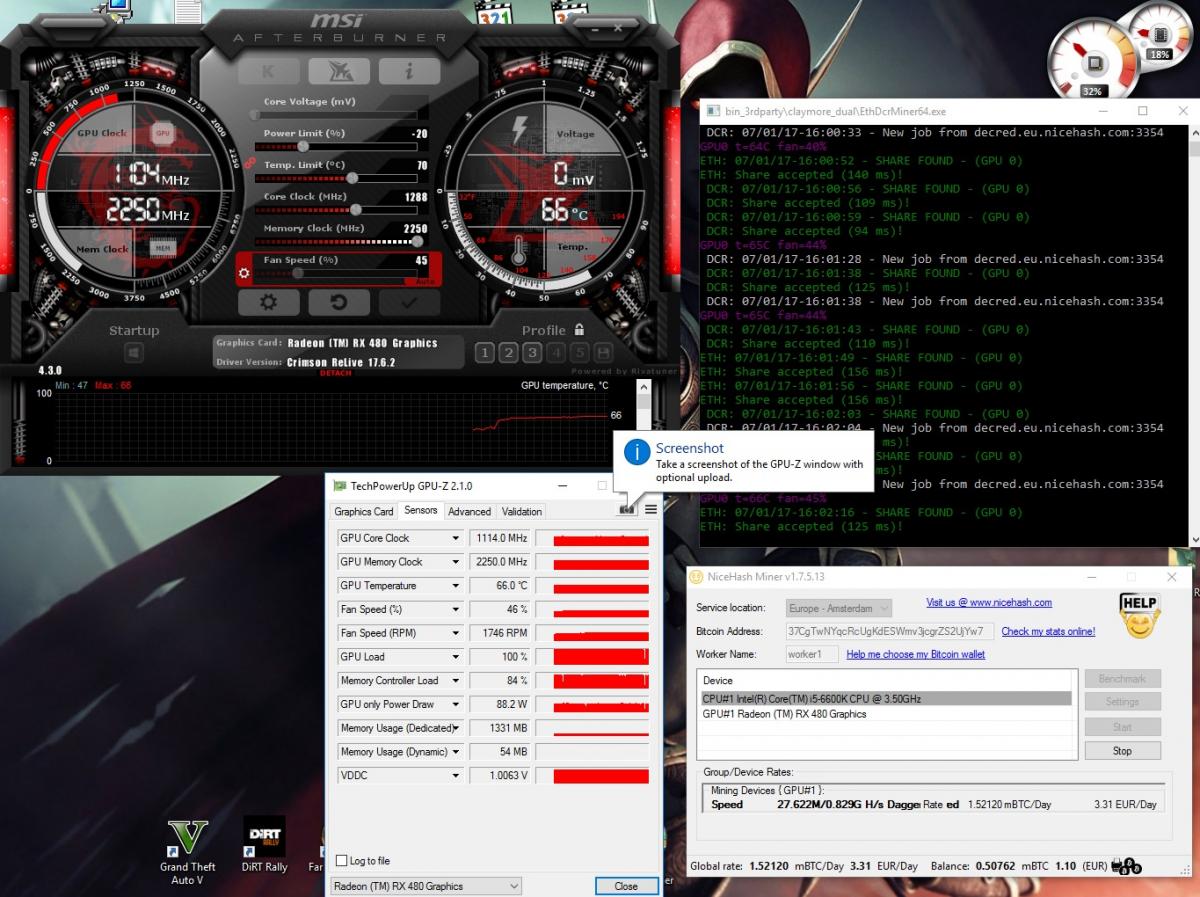This screenshot has height=897, width=1200.
Task: Expand the GPU Memory Clock sensor dropdown
Action: click(x=456, y=562)
